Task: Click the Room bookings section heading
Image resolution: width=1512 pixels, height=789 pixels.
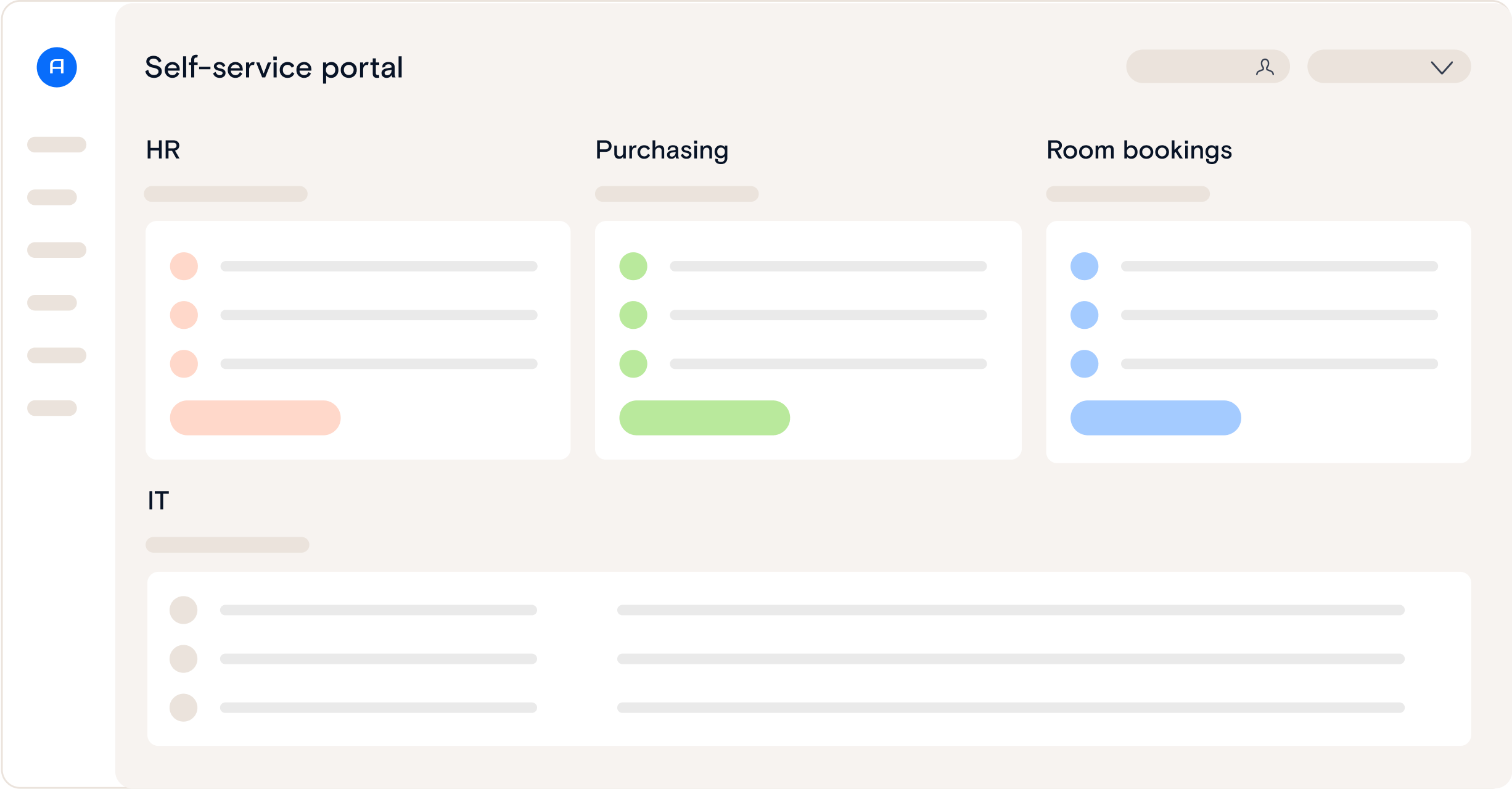Action: point(1139,150)
